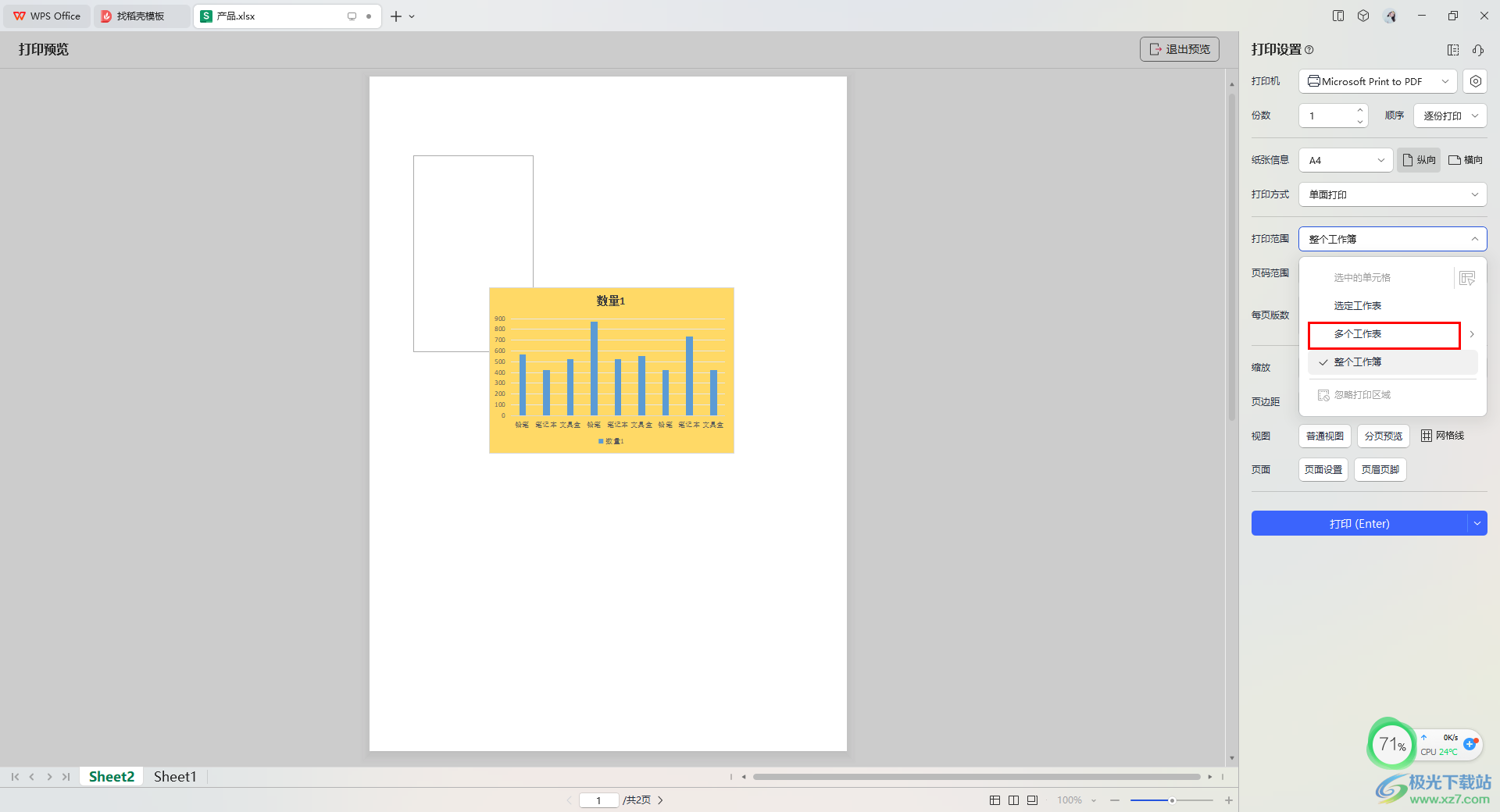Click the WPS Office logo tab
The image size is (1500, 812).
pos(47,16)
